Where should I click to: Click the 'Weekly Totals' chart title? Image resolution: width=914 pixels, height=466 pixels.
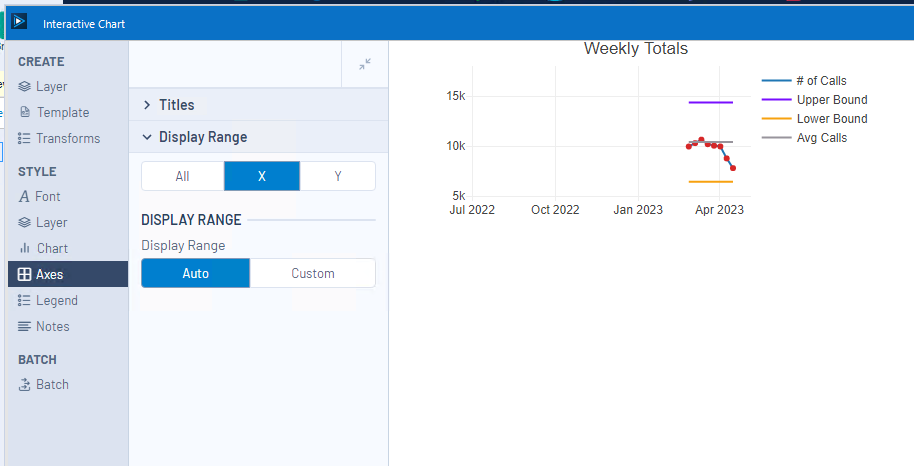coord(636,48)
